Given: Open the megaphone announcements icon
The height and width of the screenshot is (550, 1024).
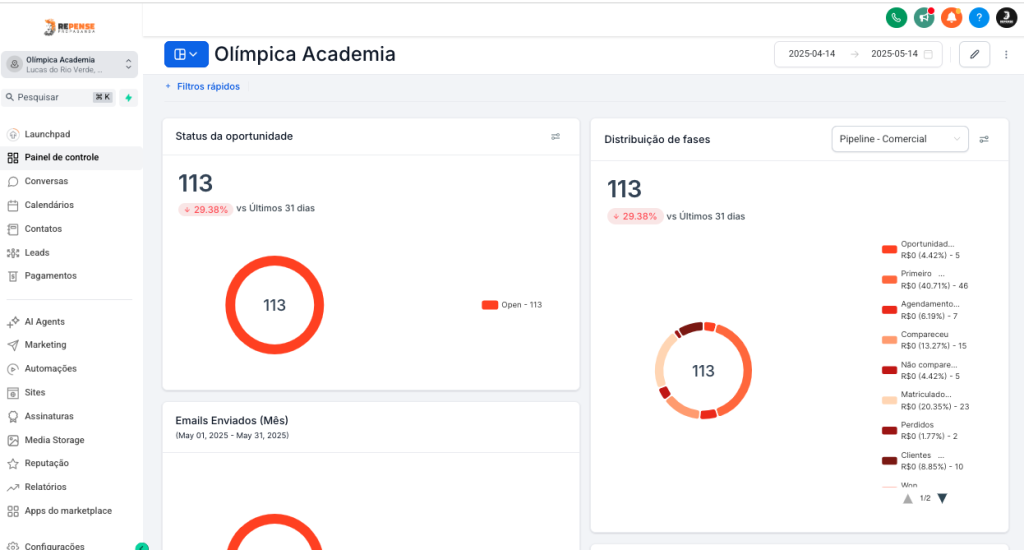Looking at the screenshot, I should coord(924,17).
